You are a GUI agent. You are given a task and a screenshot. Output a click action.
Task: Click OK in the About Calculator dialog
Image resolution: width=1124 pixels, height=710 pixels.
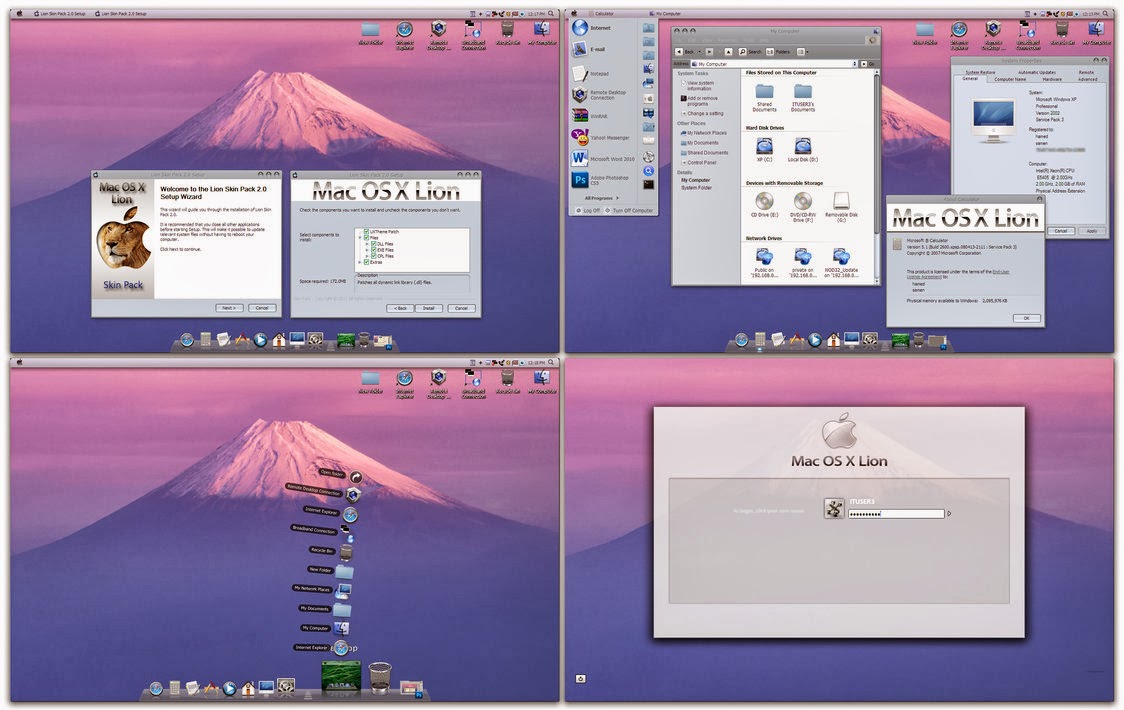coord(1026,318)
